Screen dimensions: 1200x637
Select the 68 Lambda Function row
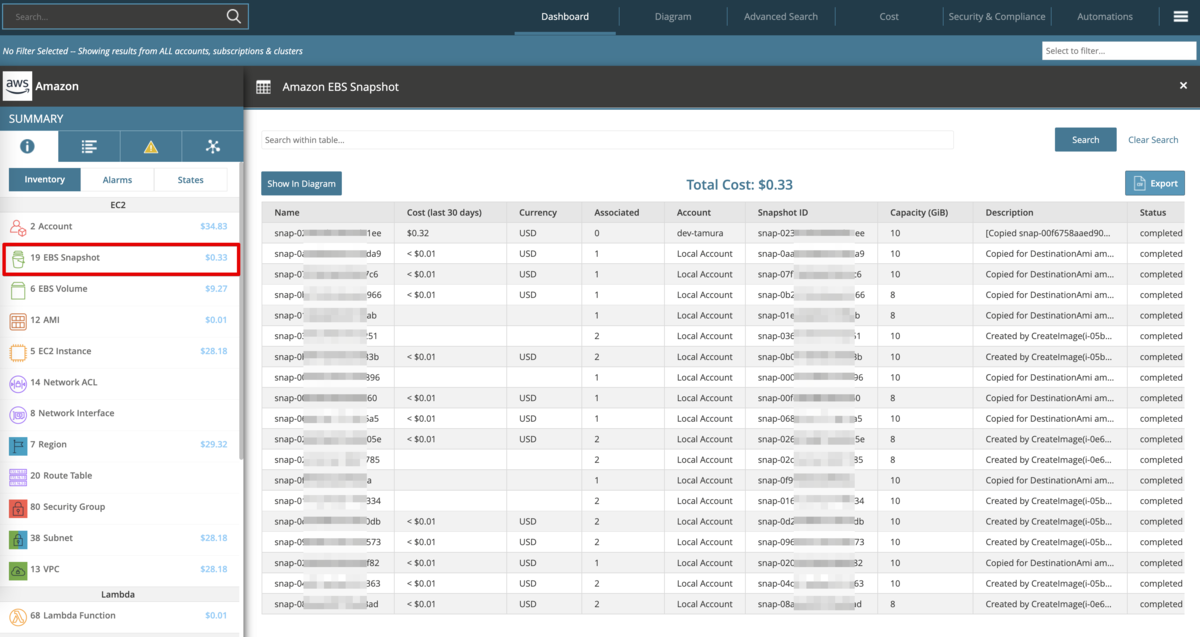120,616
